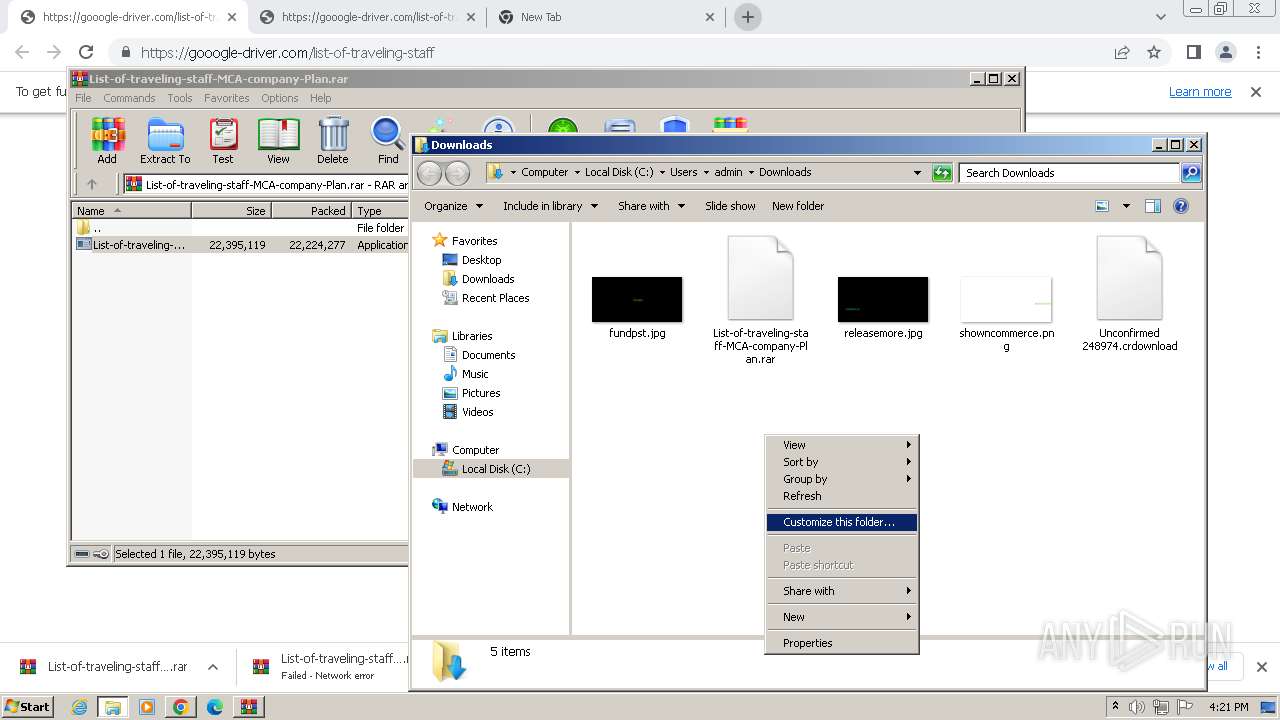Open WinRAR Favorites menu
1280x720 pixels.
pyautogui.click(x=227, y=98)
